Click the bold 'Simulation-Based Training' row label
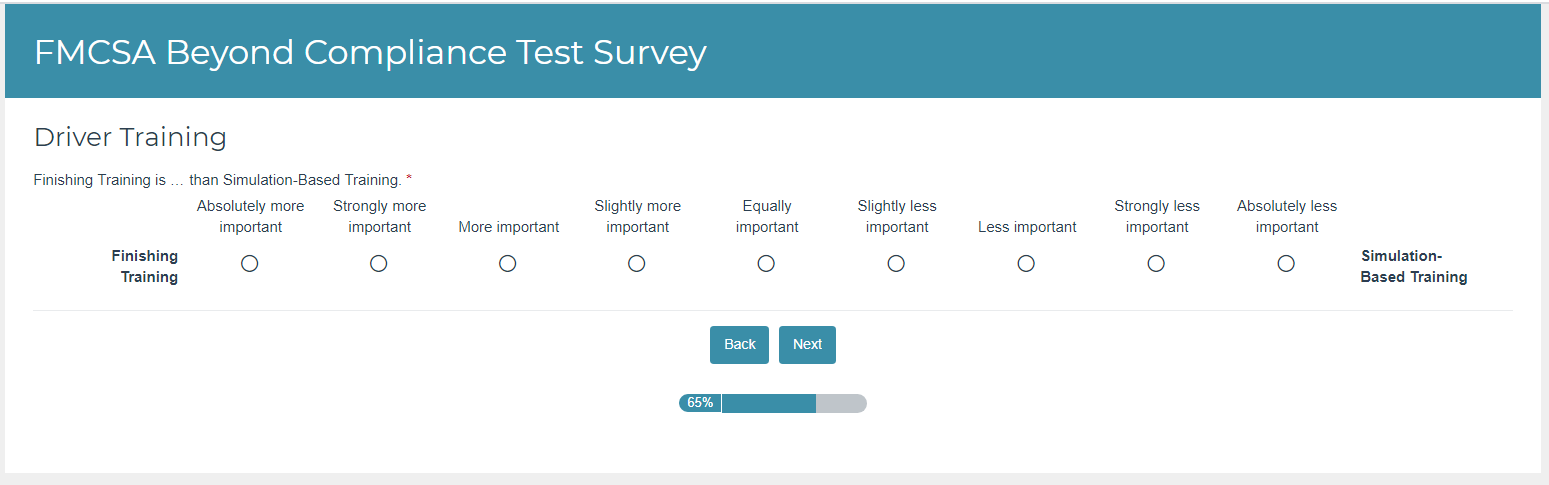This screenshot has height=485, width=1549. click(1413, 267)
